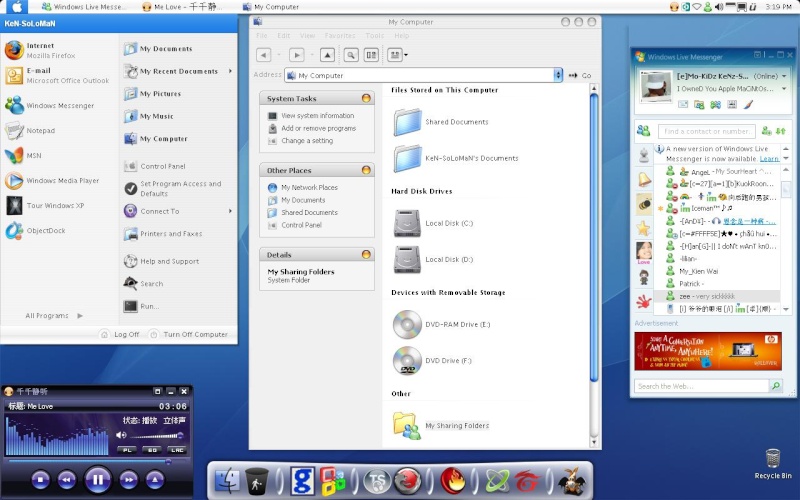Image resolution: width=800 pixels, height=500 pixels.
Task: Click the Learn link in Messenger notice
Action: (769, 159)
